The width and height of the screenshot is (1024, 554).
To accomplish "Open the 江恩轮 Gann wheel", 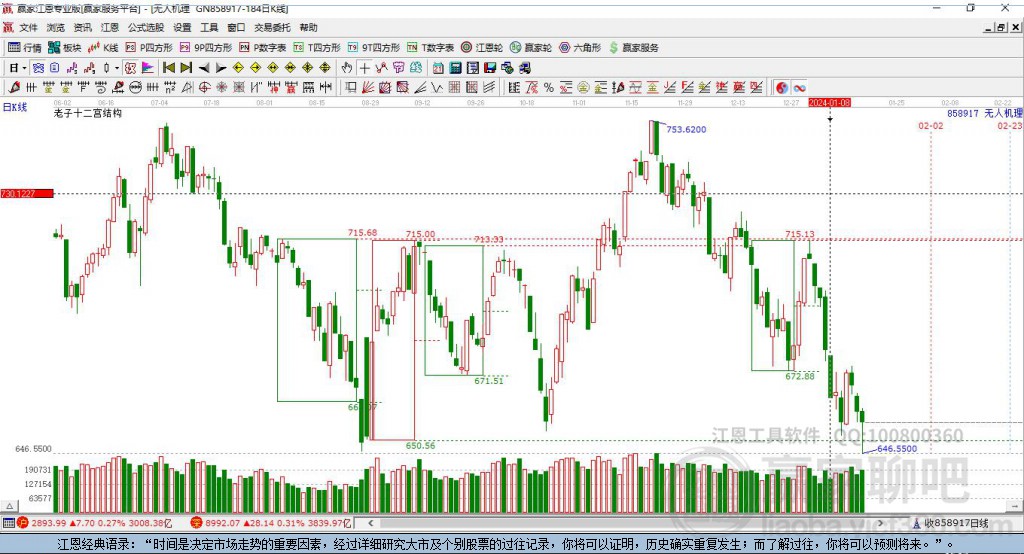I will tap(482, 48).
